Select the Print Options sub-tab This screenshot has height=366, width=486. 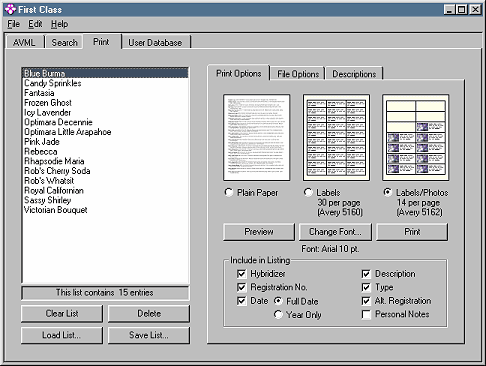coord(239,73)
